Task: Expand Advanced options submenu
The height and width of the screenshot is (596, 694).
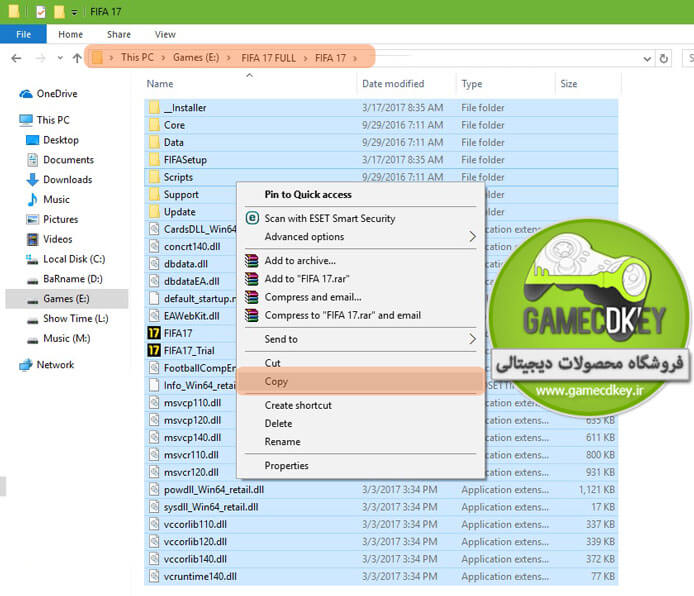Action: 361,237
